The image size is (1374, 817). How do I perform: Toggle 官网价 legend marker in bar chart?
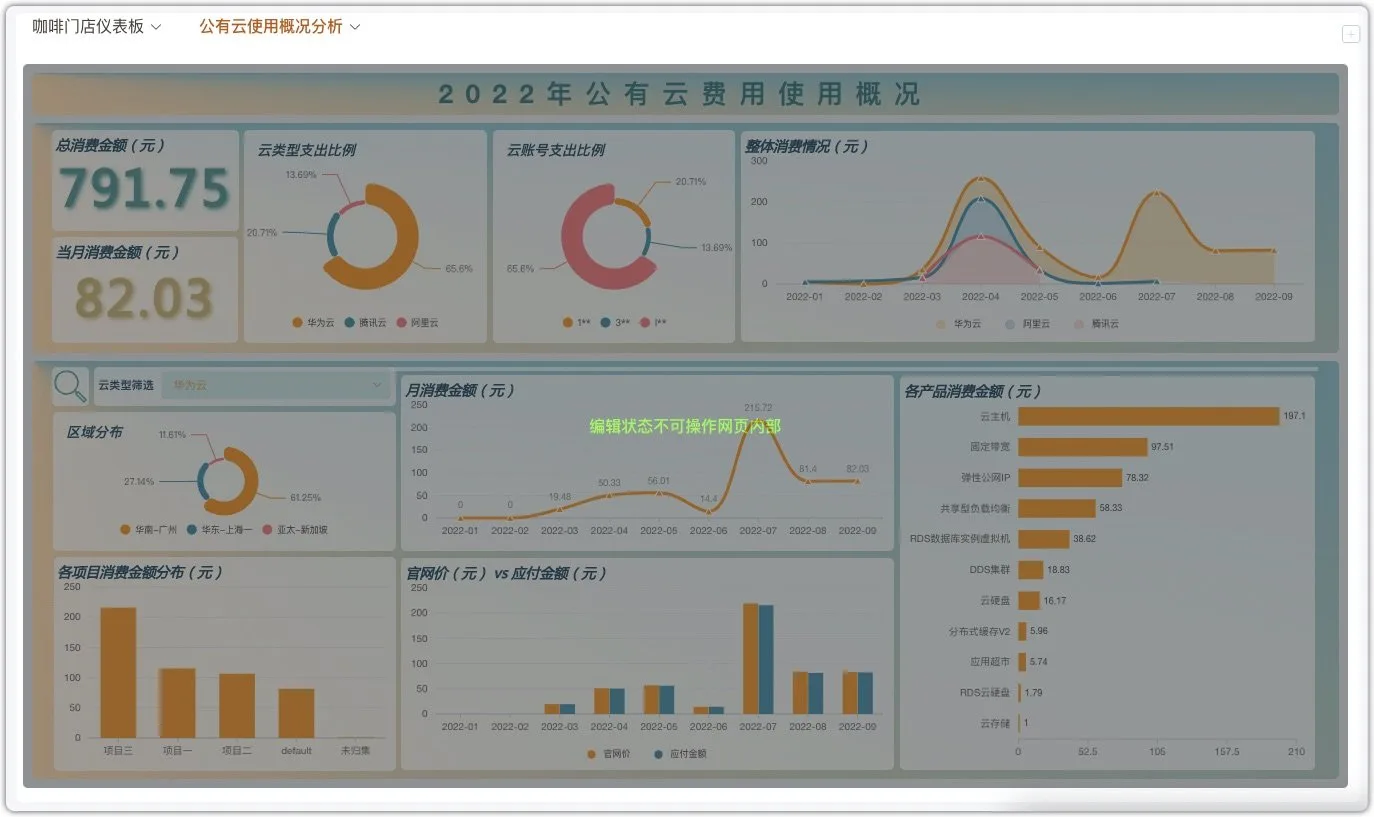tap(592, 753)
